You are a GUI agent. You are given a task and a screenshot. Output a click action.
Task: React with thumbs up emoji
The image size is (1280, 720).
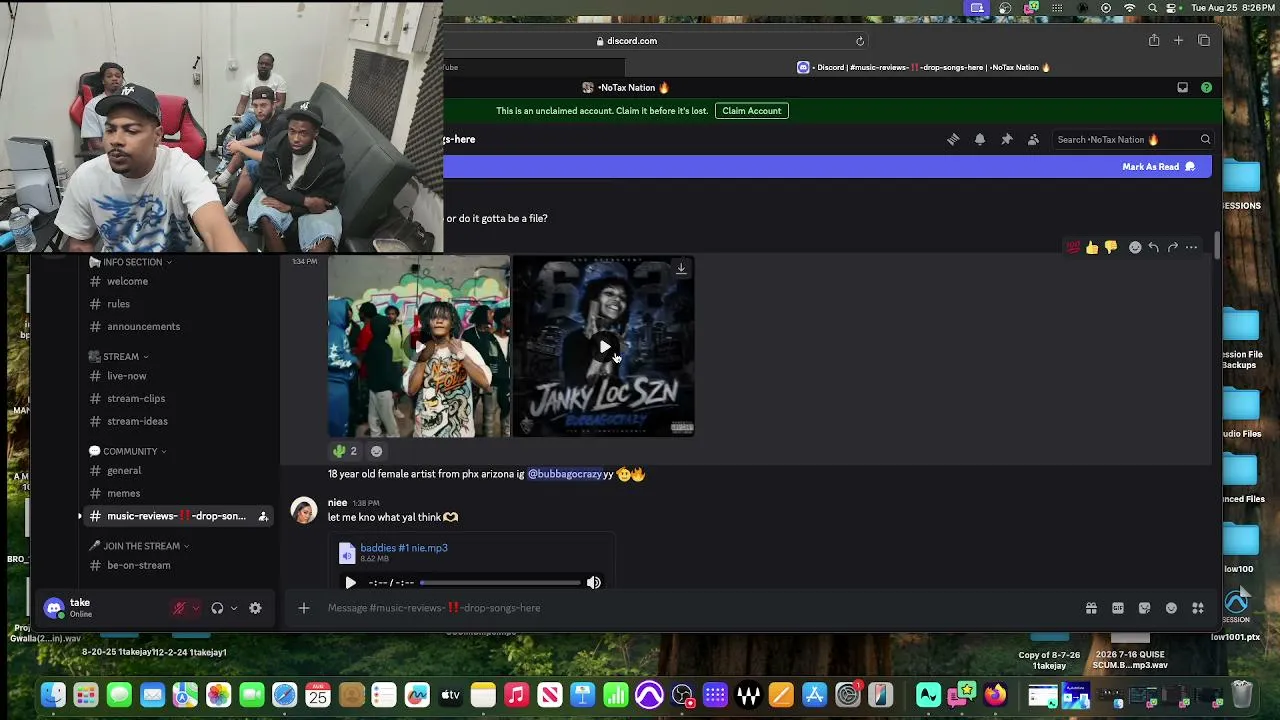(1092, 247)
